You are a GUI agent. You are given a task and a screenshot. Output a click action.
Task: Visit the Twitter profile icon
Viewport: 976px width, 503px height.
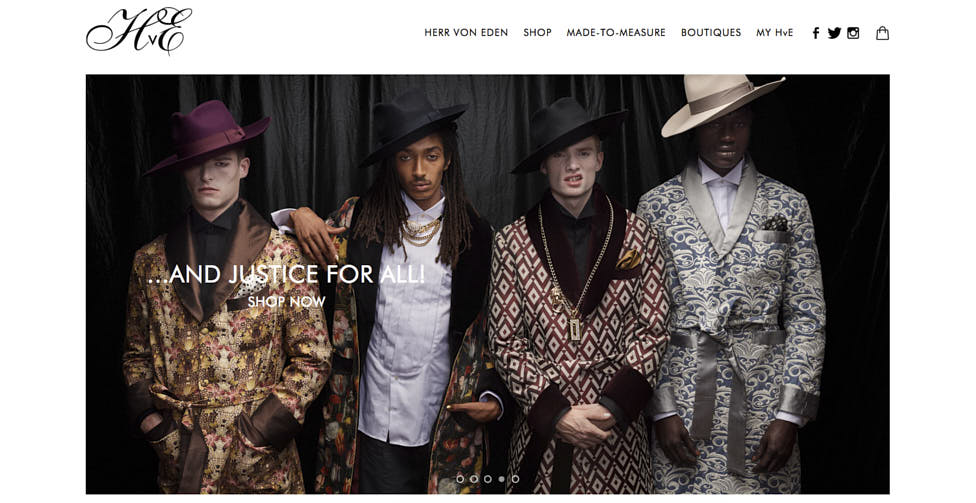834,33
